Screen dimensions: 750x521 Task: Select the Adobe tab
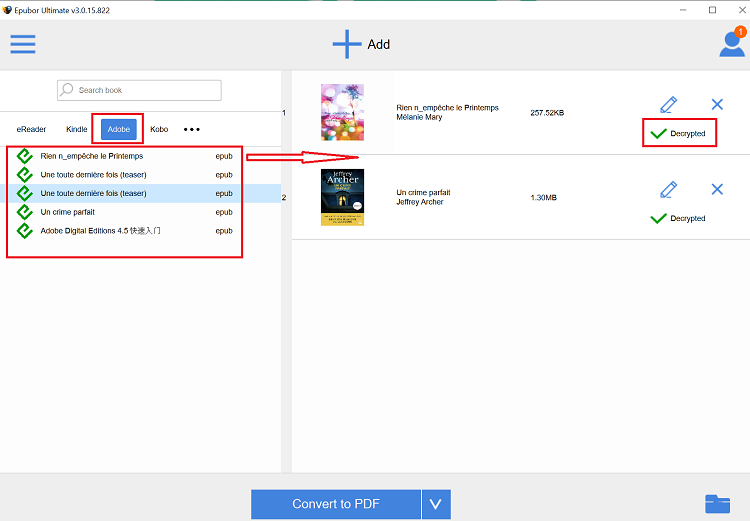click(119, 129)
